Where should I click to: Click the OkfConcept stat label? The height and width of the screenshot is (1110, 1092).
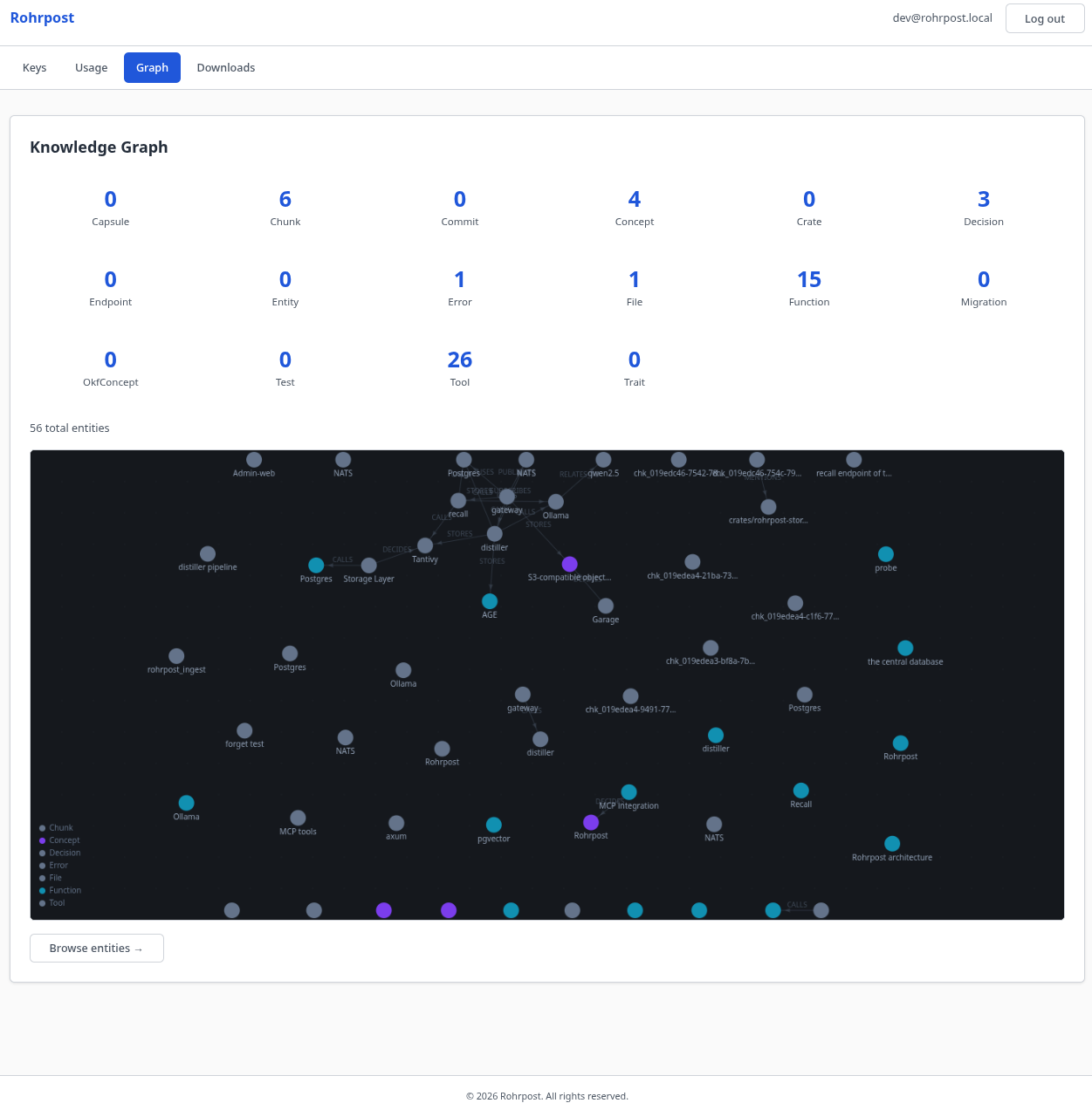click(111, 382)
